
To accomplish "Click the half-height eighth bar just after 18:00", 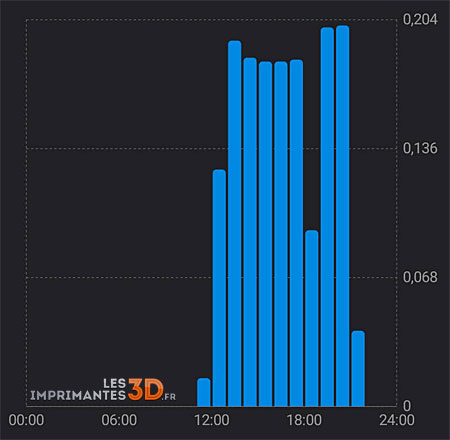I will [x=312, y=318].
